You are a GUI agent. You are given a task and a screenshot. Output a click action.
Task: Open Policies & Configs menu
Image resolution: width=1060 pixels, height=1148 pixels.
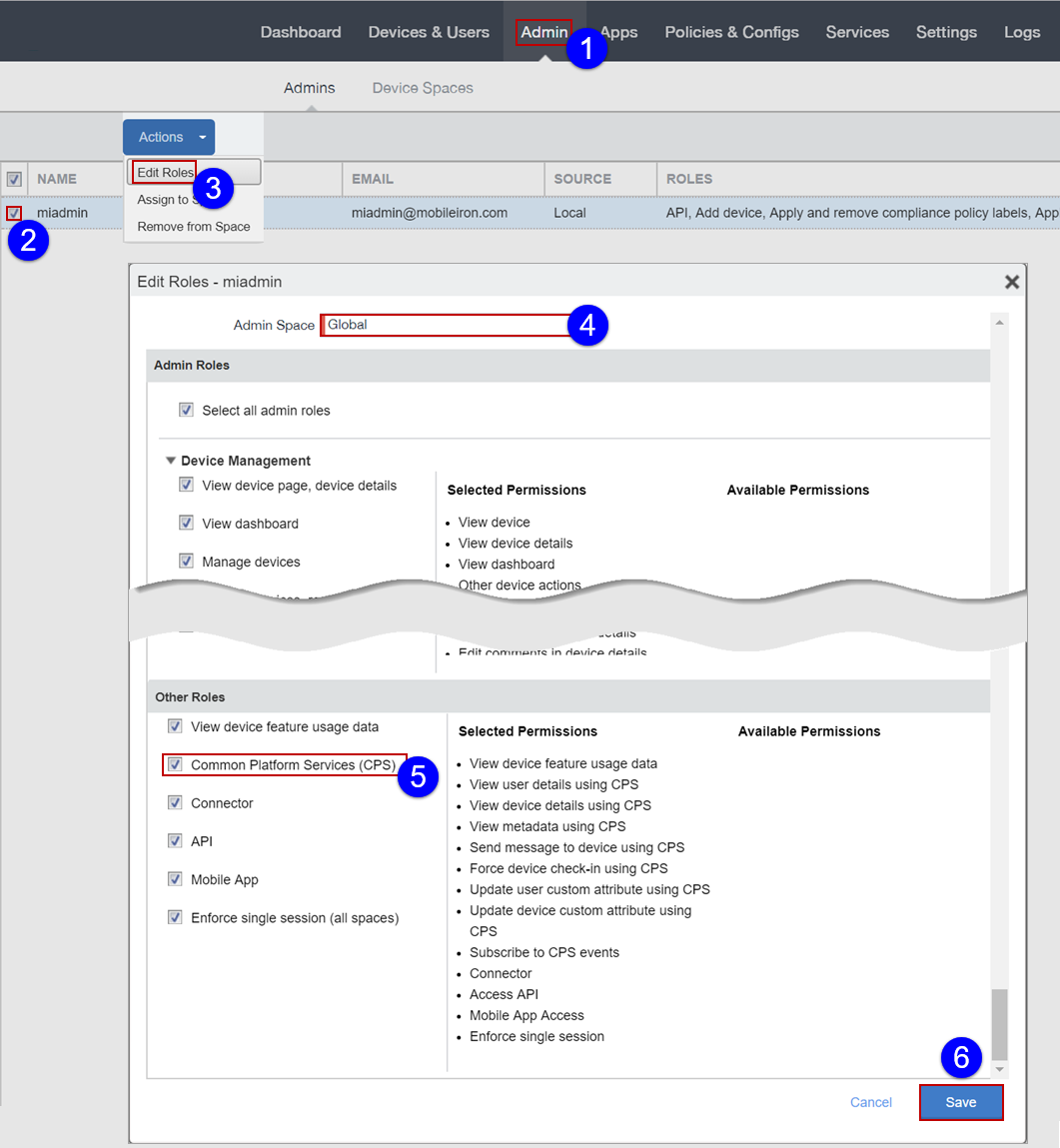[x=731, y=32]
